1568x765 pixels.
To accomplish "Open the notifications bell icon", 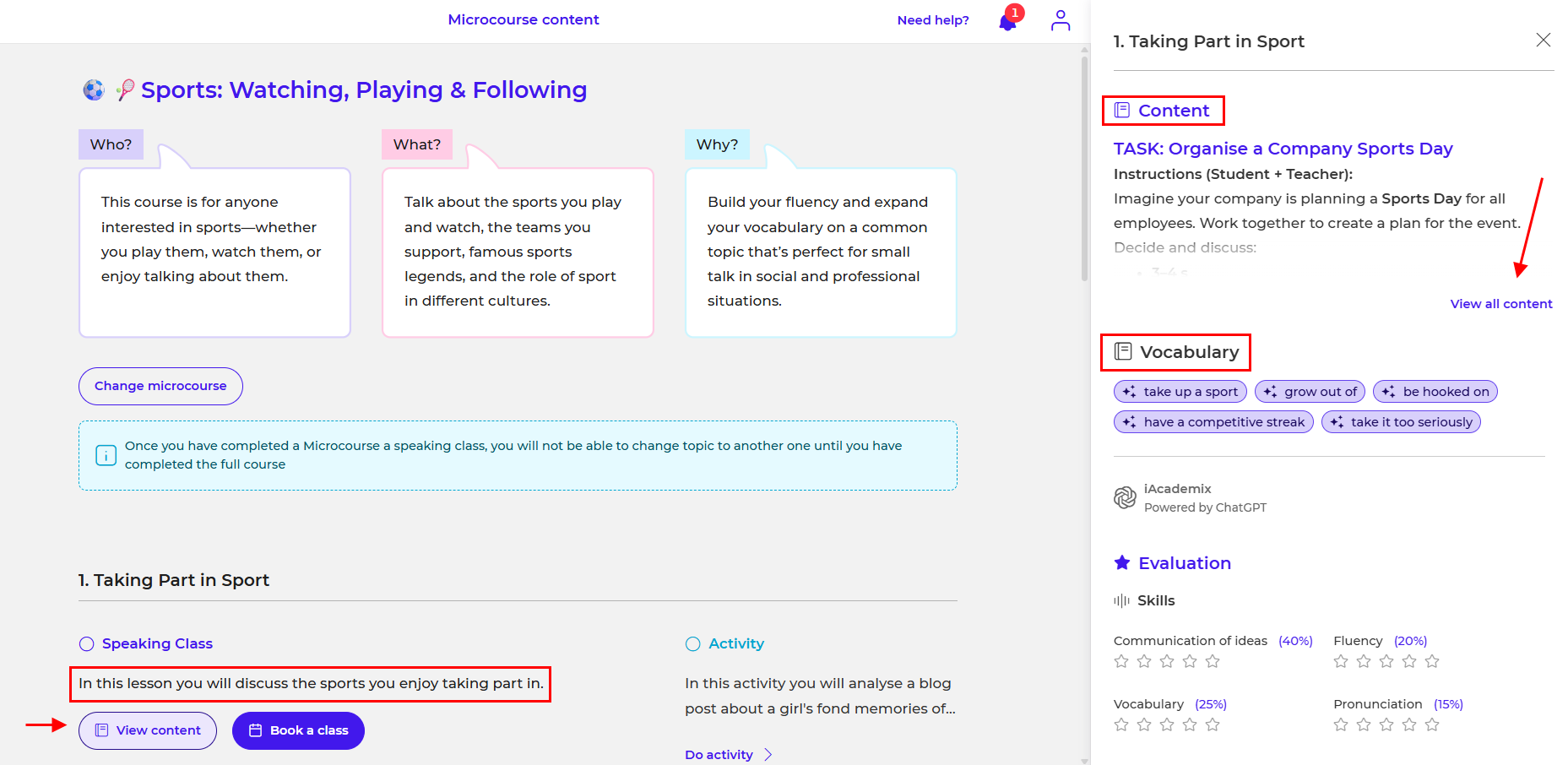I will point(1007,21).
